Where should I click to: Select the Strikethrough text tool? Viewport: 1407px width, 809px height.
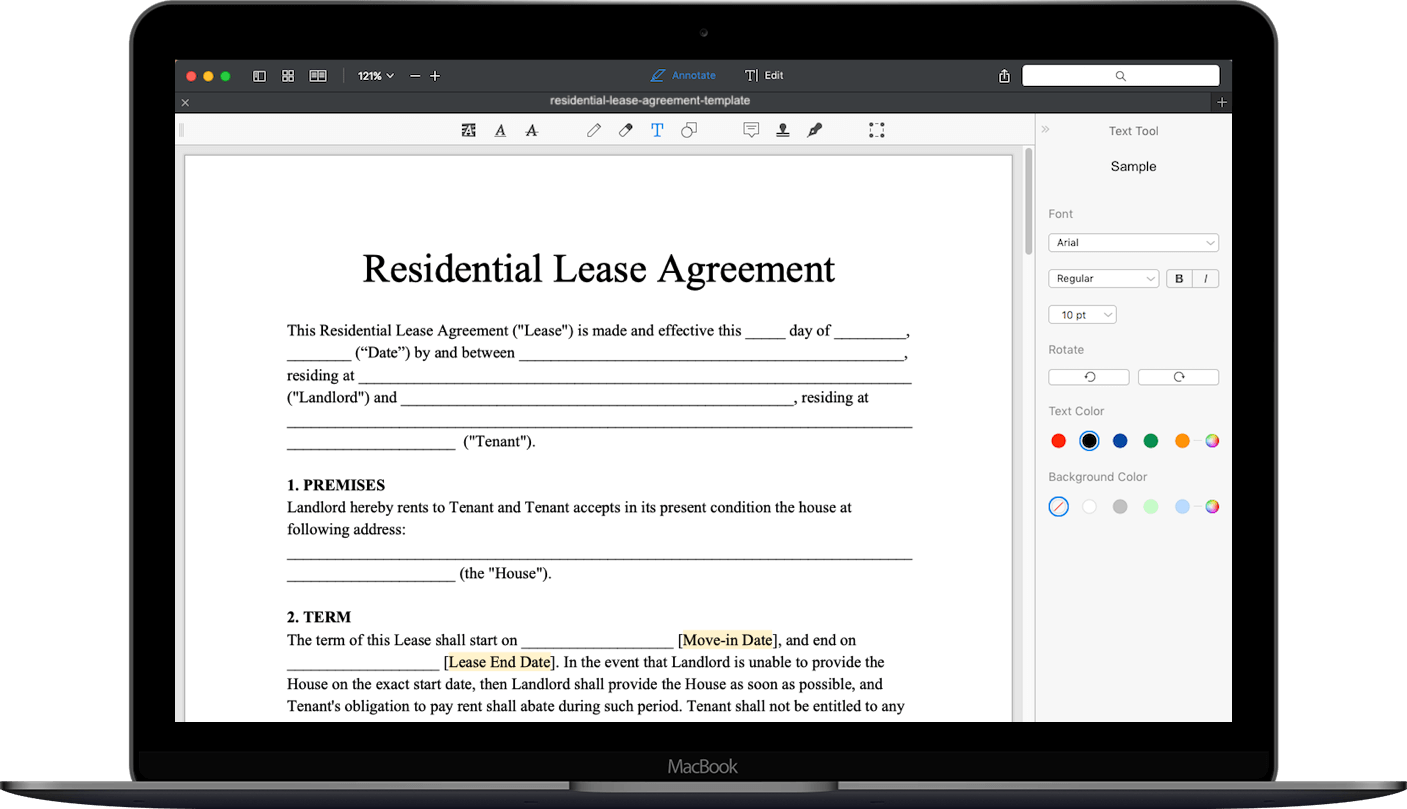pos(531,130)
